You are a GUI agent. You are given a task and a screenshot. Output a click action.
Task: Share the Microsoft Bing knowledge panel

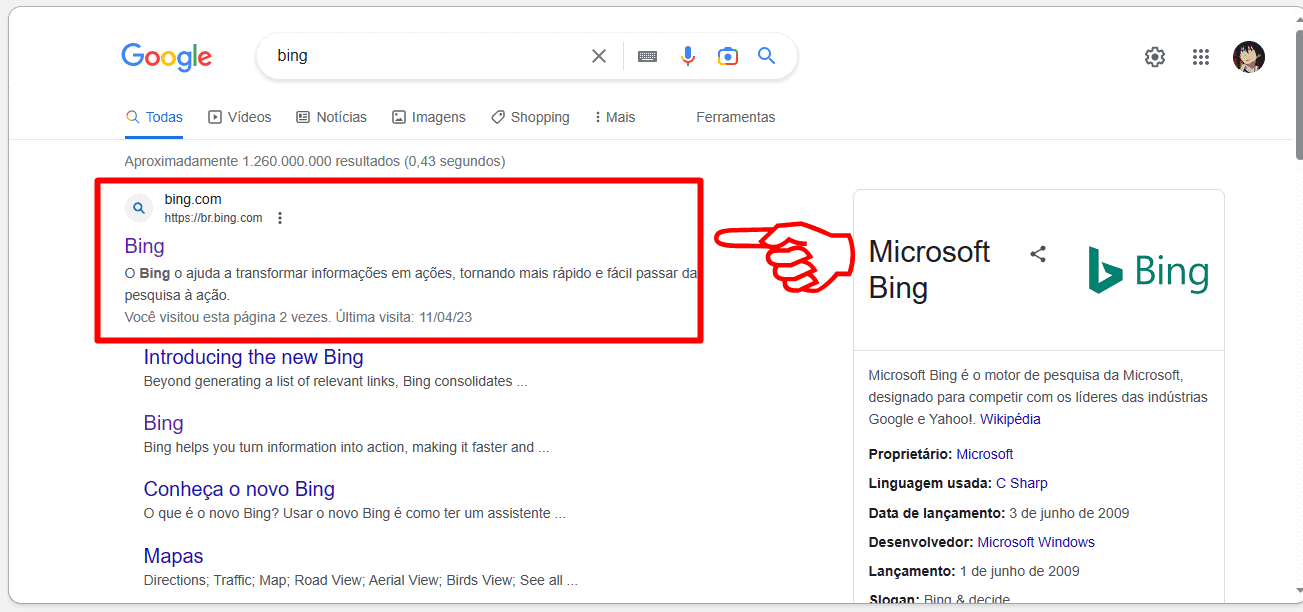(1037, 254)
